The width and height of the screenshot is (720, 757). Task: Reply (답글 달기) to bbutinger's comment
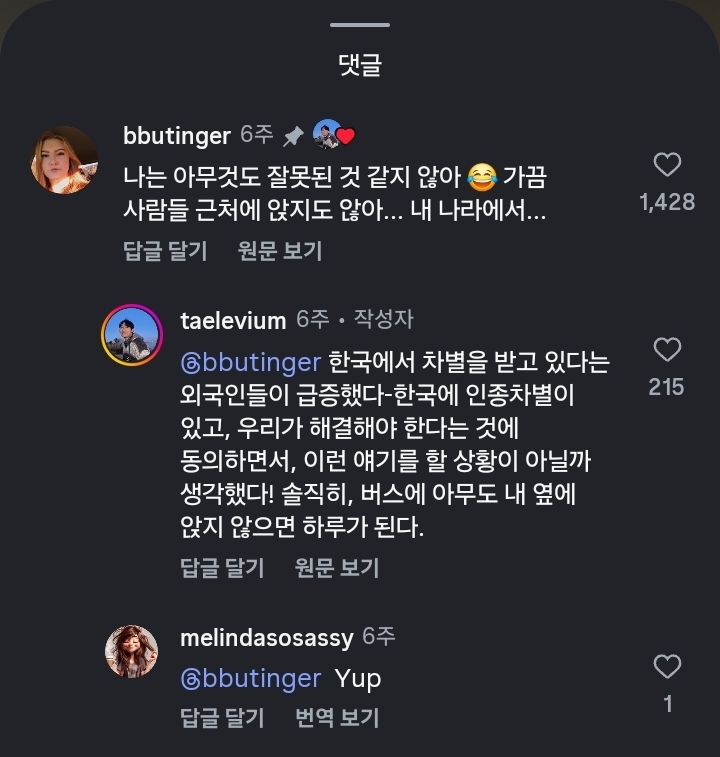(165, 251)
